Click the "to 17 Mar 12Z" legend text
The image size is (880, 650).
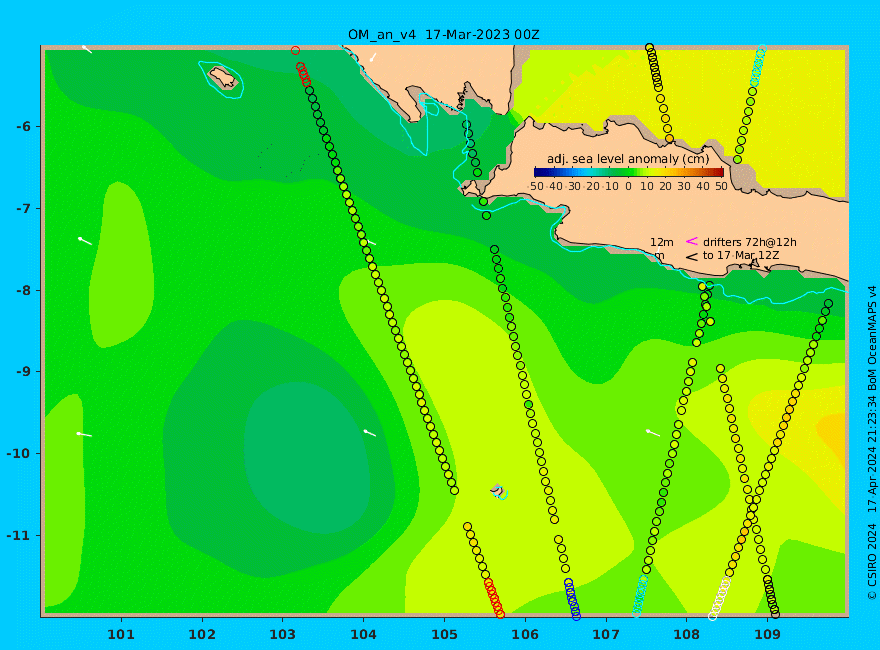tap(741, 255)
